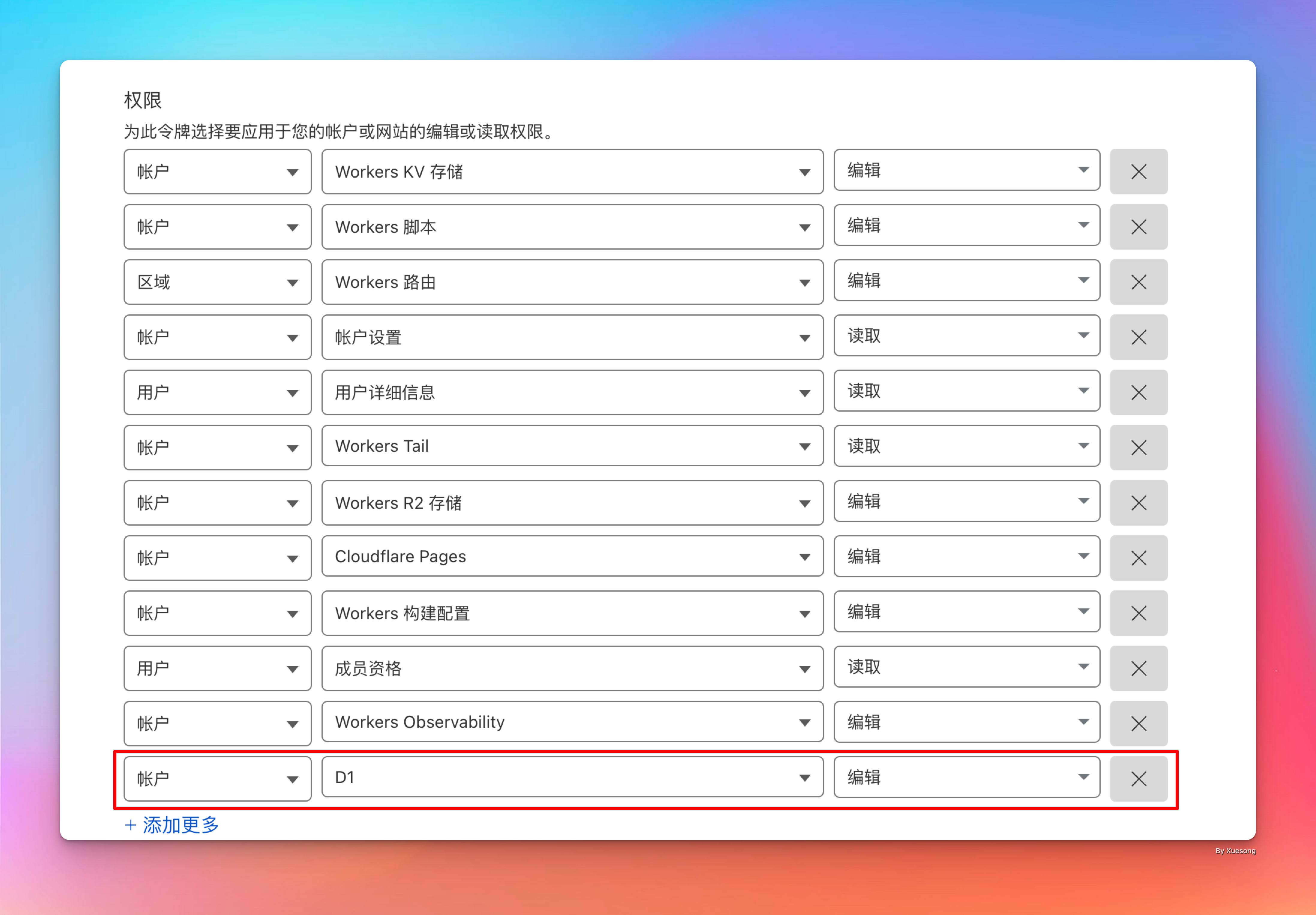Viewport: 1316px width, 915px height.
Task: Open the 用户 scope dropdown for 成员资格
Action: pyautogui.click(x=218, y=668)
